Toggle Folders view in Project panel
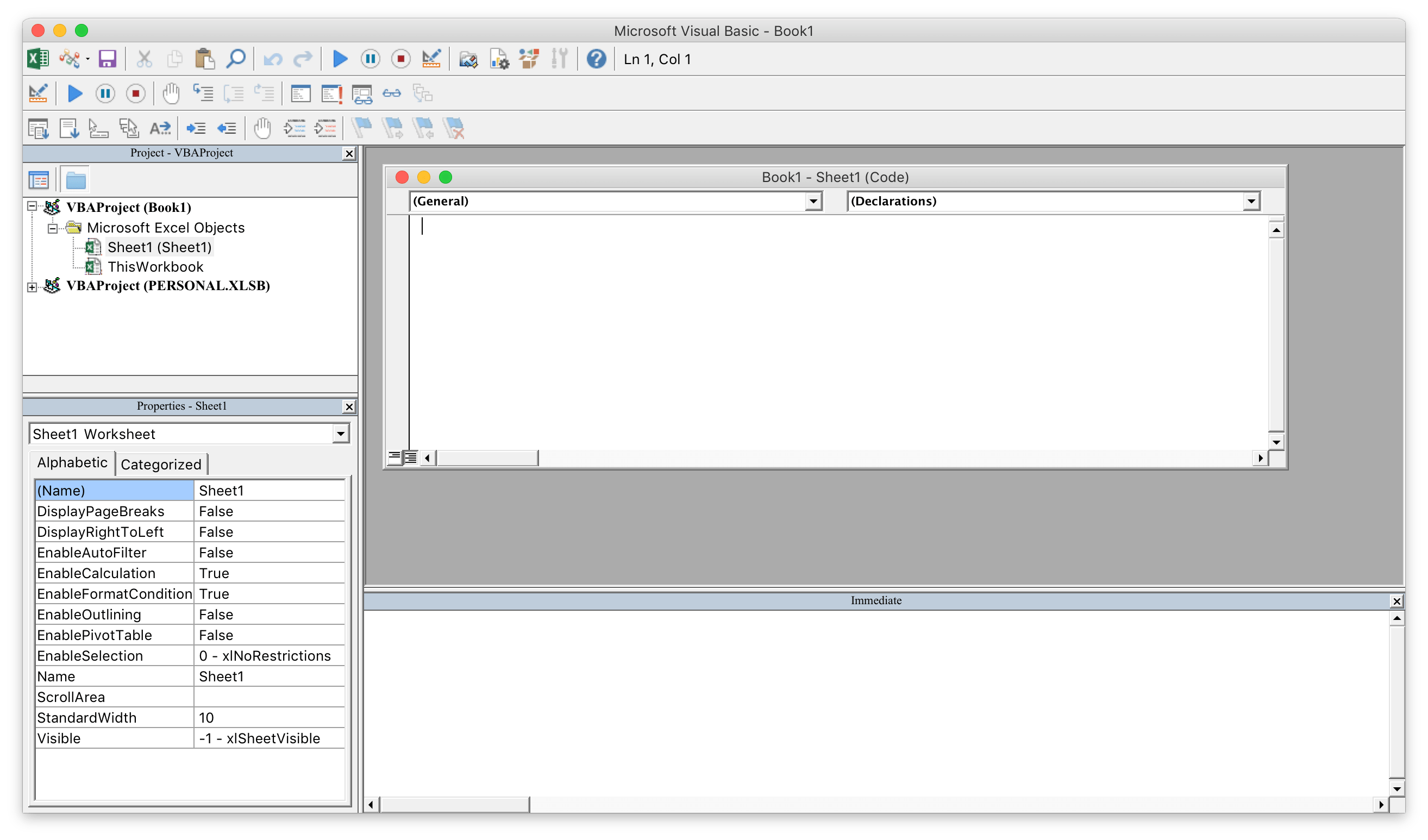 [76, 180]
